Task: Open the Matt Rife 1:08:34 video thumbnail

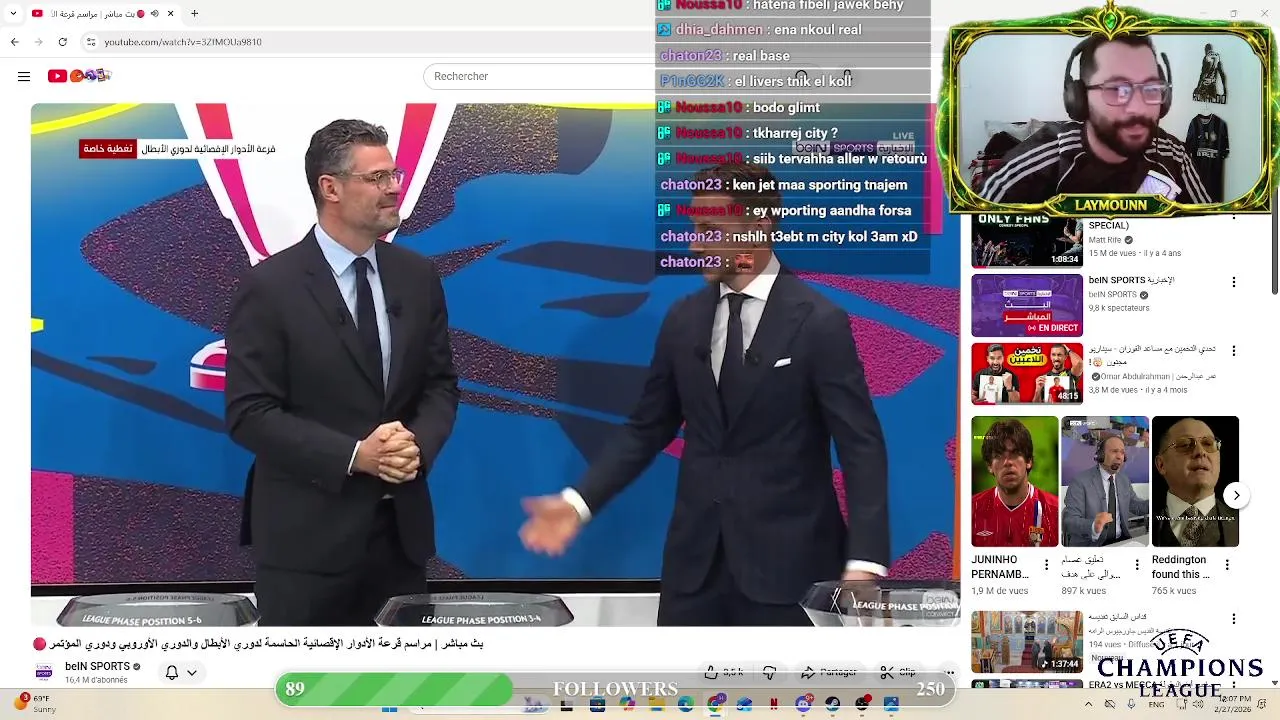Action: pyautogui.click(x=1027, y=241)
